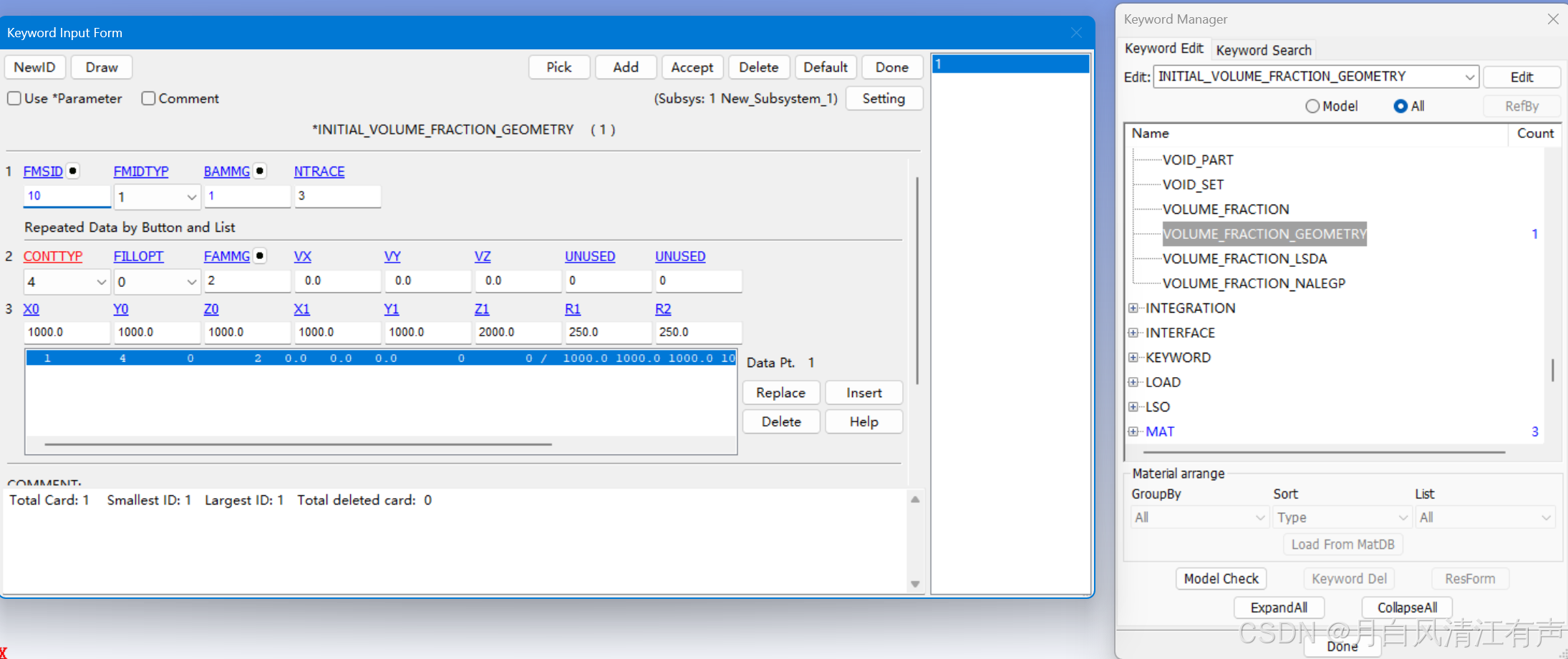Click the Z1 value field 2000.0

518,332
